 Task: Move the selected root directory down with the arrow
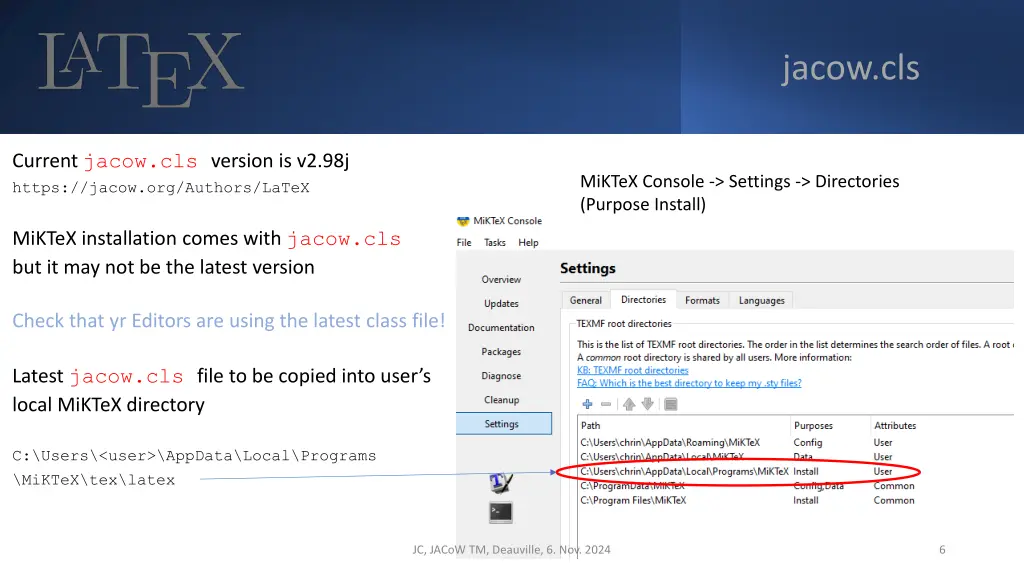pyautogui.click(x=647, y=404)
